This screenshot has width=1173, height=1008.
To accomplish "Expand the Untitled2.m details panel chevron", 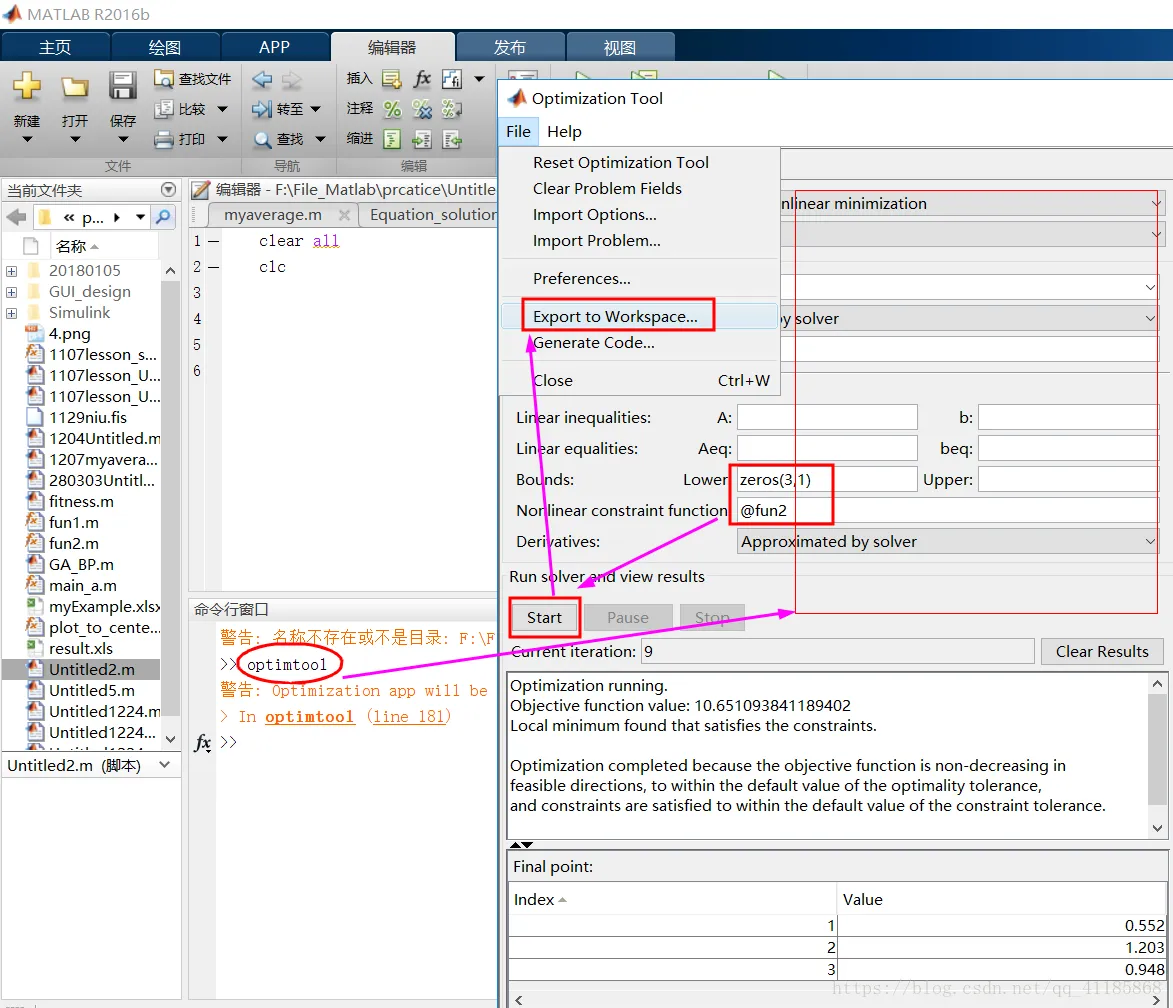I will [165, 765].
